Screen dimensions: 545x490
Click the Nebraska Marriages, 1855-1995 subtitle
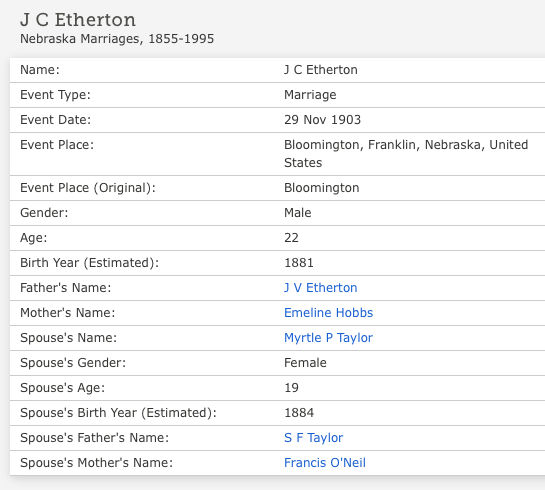(x=117, y=39)
